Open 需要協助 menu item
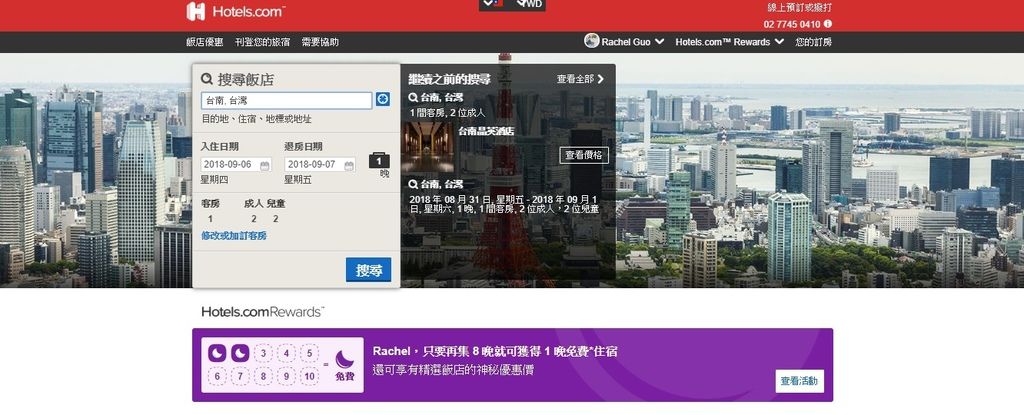This screenshot has height=415, width=1024. pos(320,42)
